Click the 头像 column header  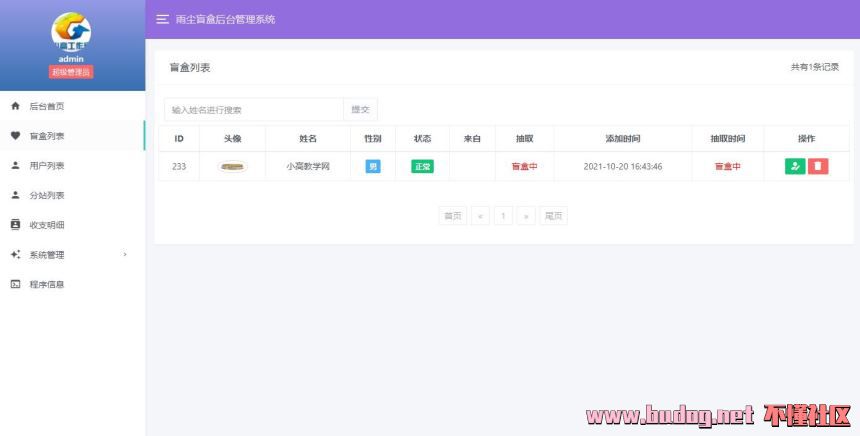pyautogui.click(x=233, y=139)
